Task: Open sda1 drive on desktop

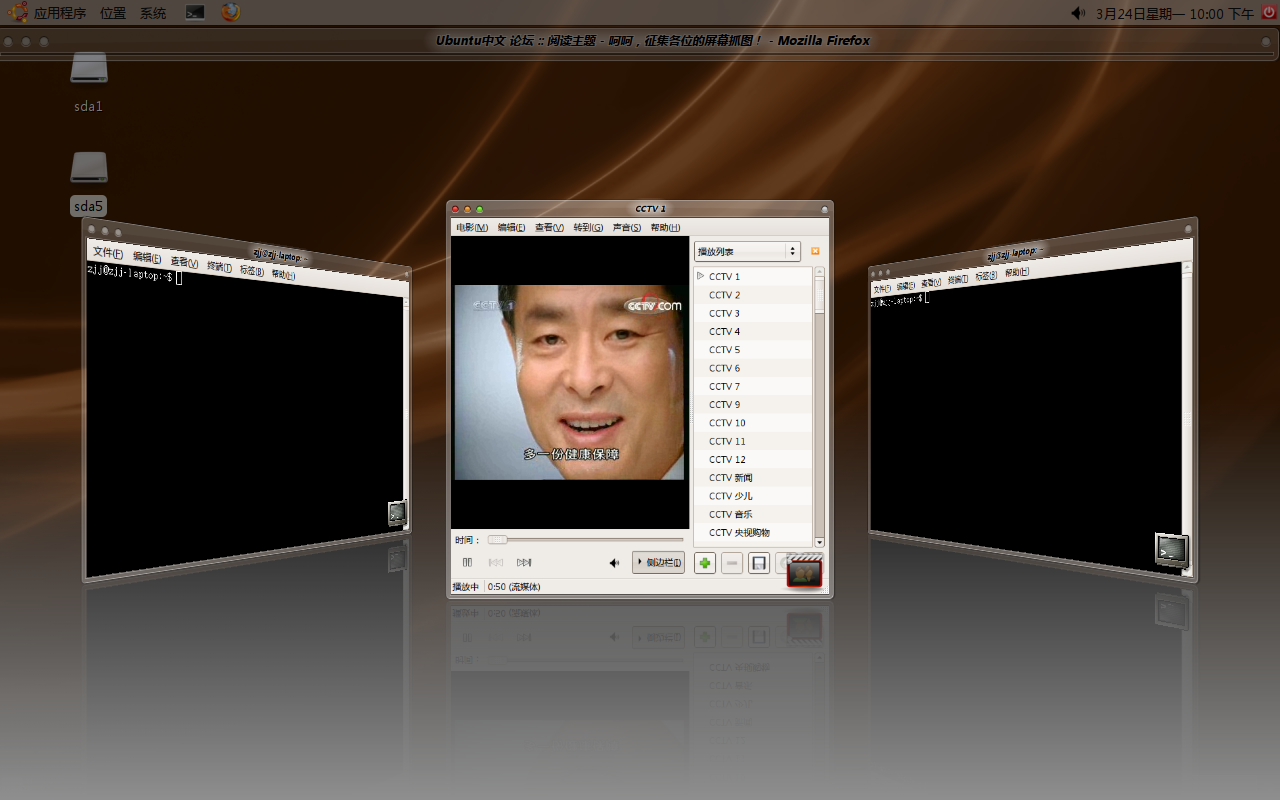Action: (89, 80)
